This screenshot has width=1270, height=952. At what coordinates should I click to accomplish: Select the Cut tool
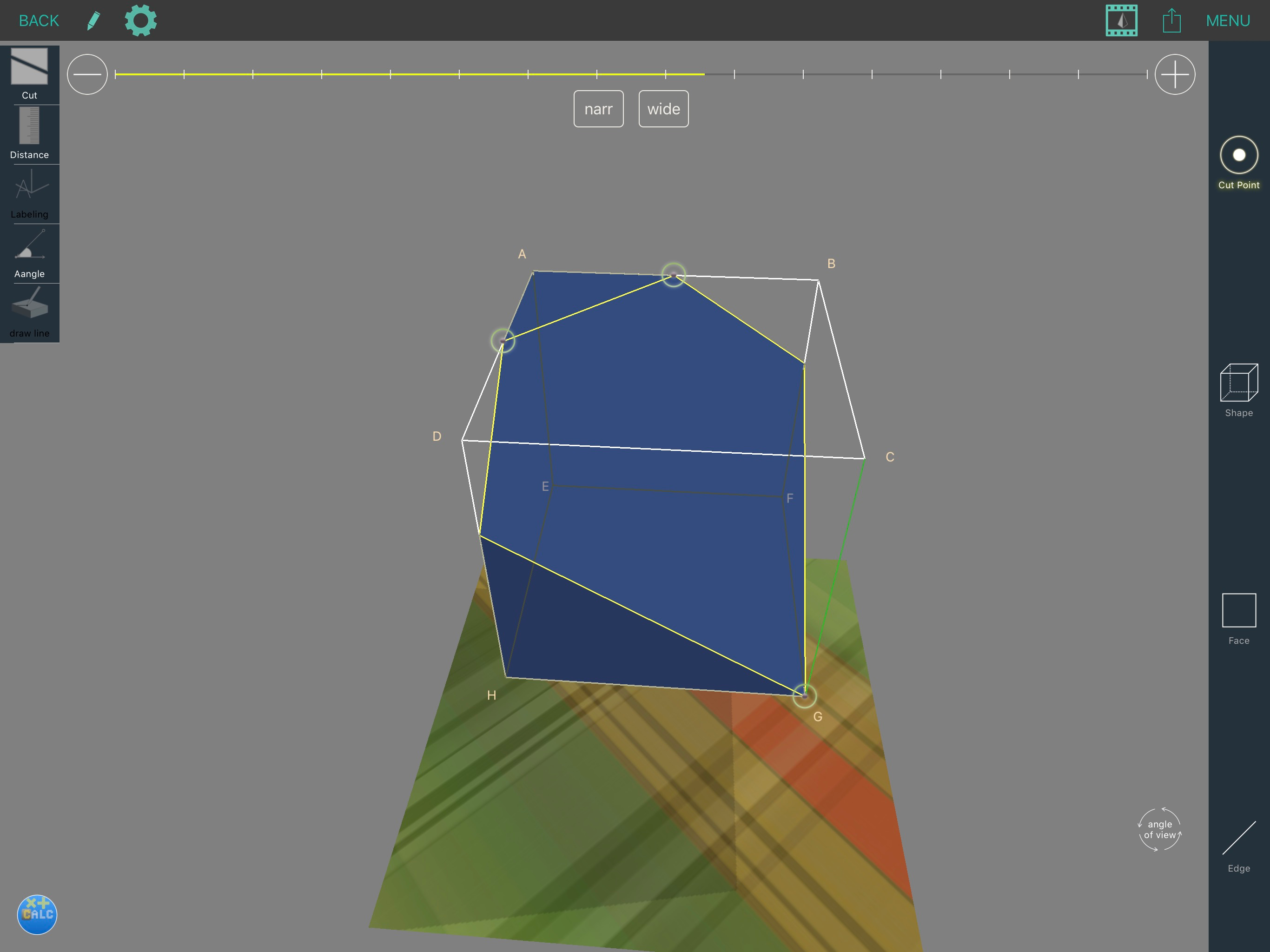(x=29, y=75)
